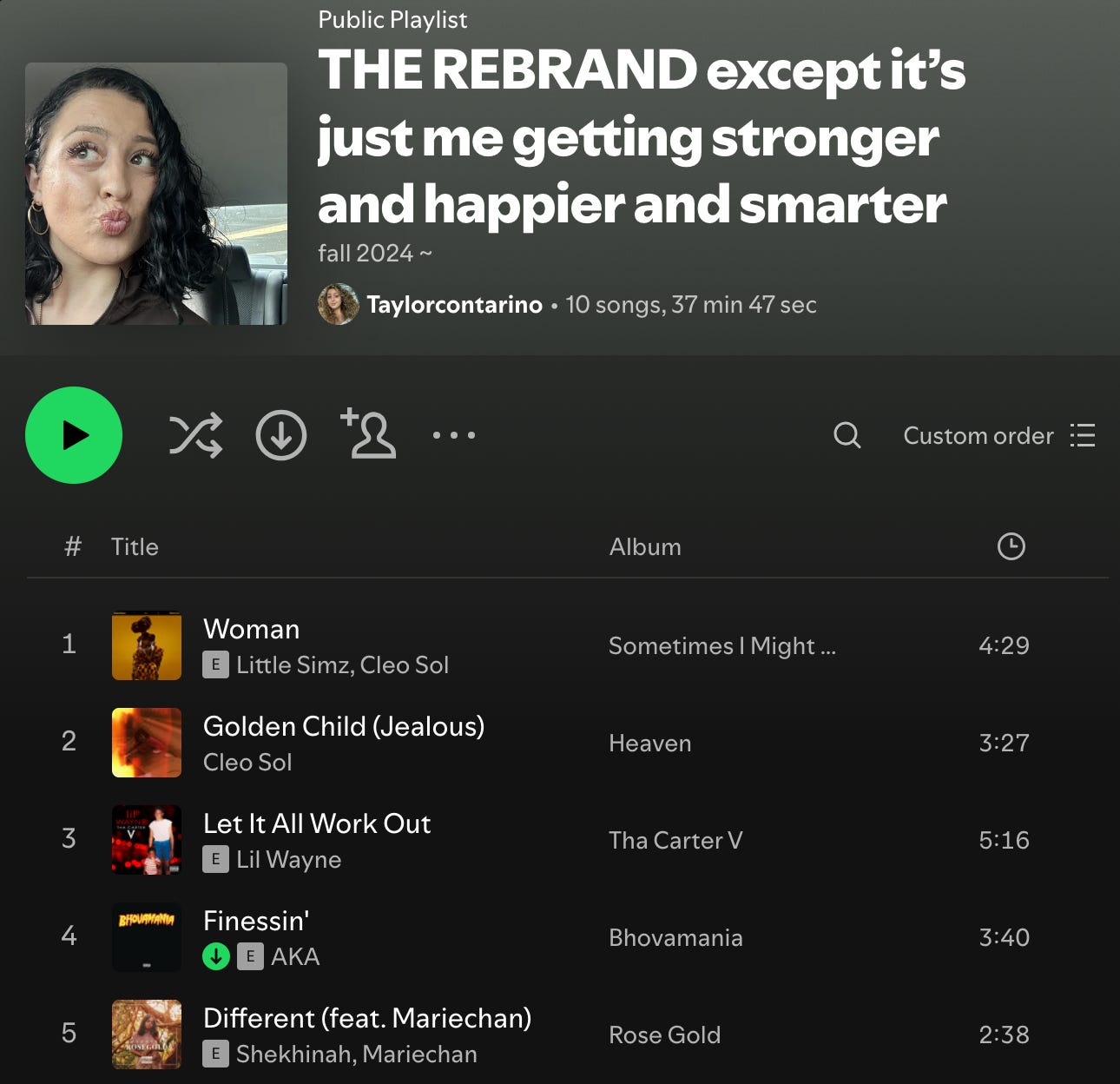Invite collaborators with the add-person icon
This screenshot has width=1120, height=1084.
368,433
